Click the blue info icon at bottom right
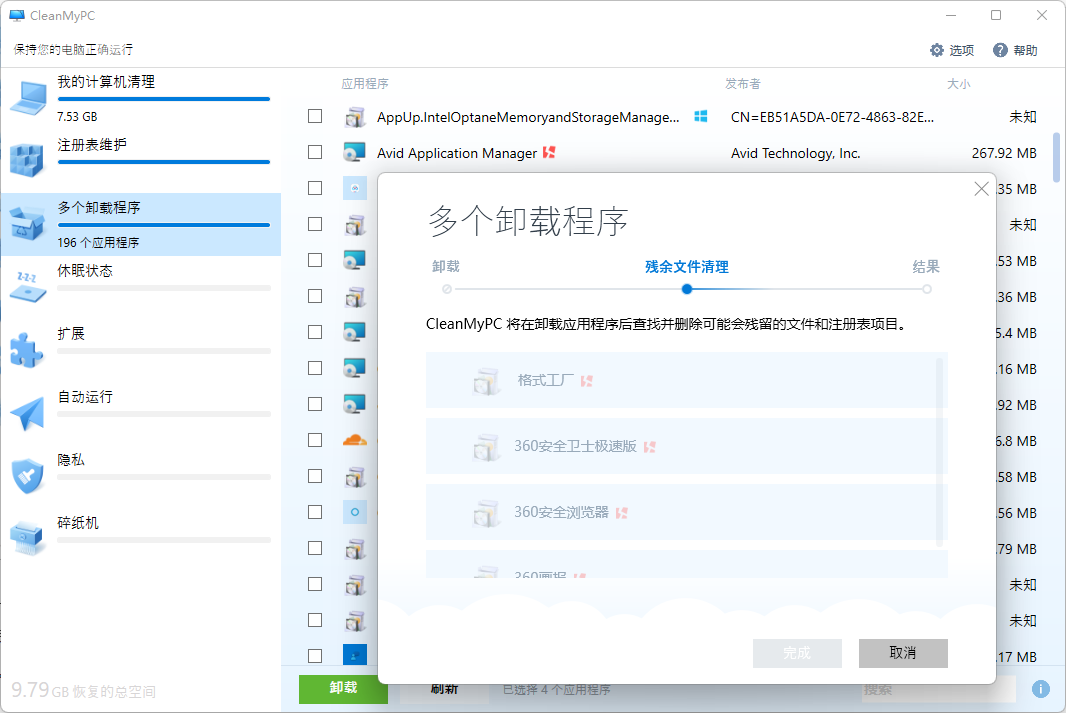Viewport: 1066px width, 713px height. click(1040, 689)
